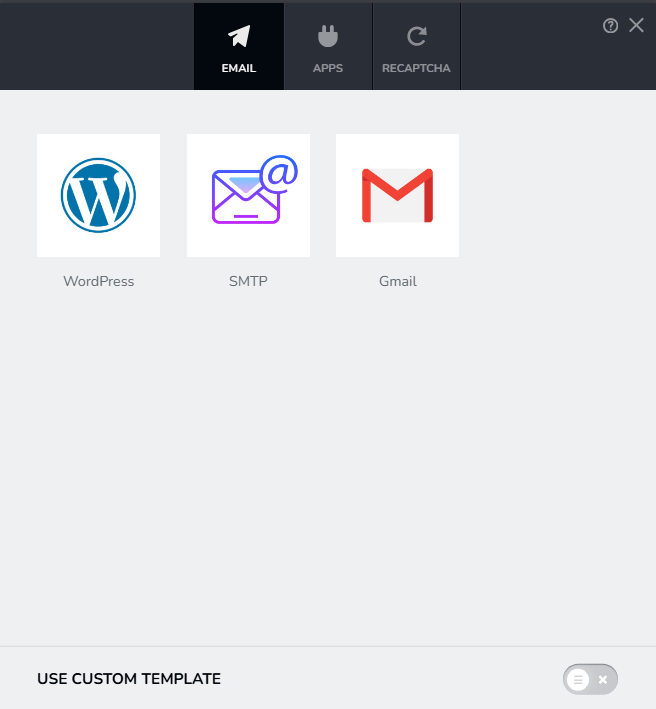Screen dimensions: 656x709
Task: Click the WordPress label text
Action: point(99,281)
